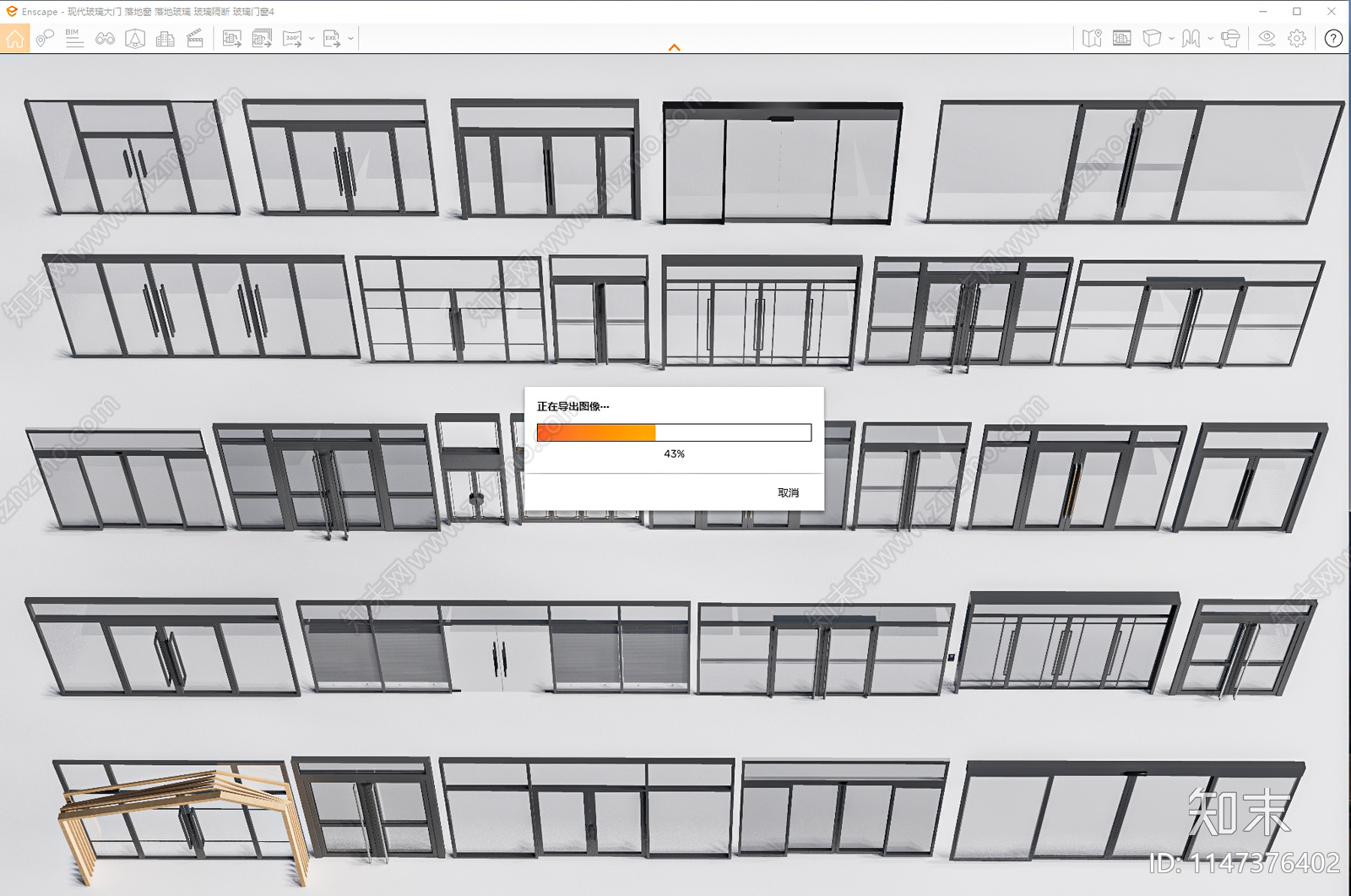
Task: Click the door model with roller shutters
Action: click(x=495, y=647)
